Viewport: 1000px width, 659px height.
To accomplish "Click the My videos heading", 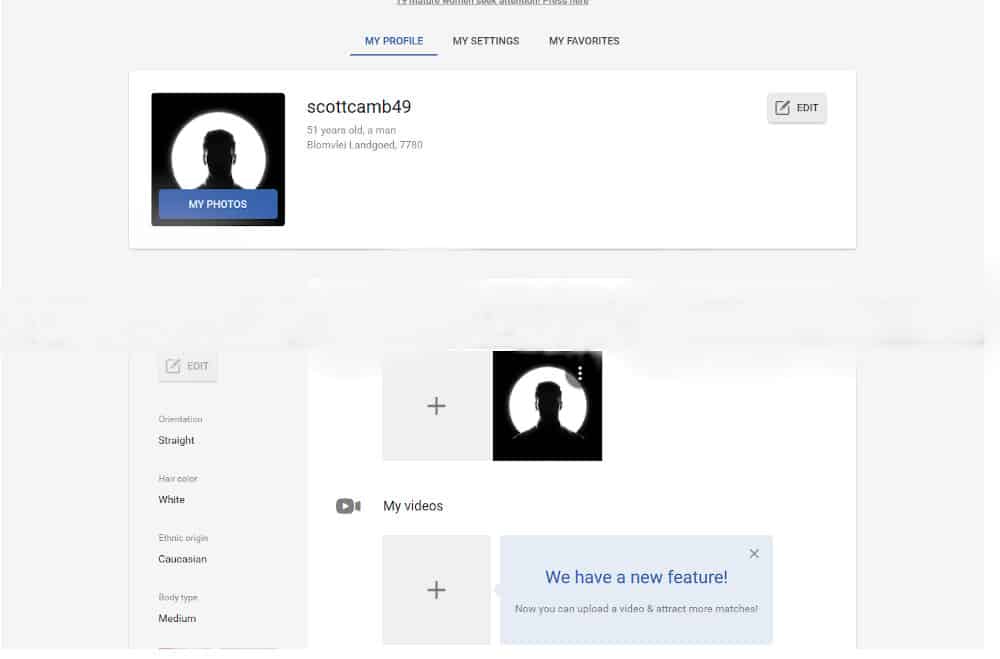I will pos(413,506).
